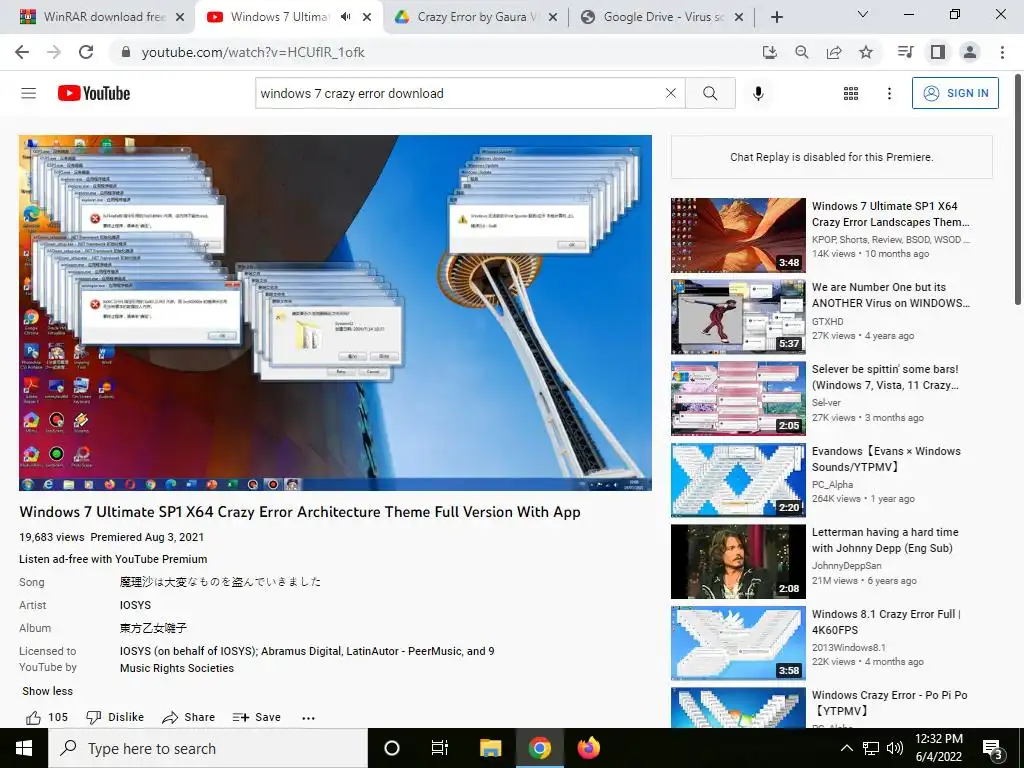1024x768 pixels.
Task: Click the JohnnyDeppSan channel name
Action: [846, 566]
